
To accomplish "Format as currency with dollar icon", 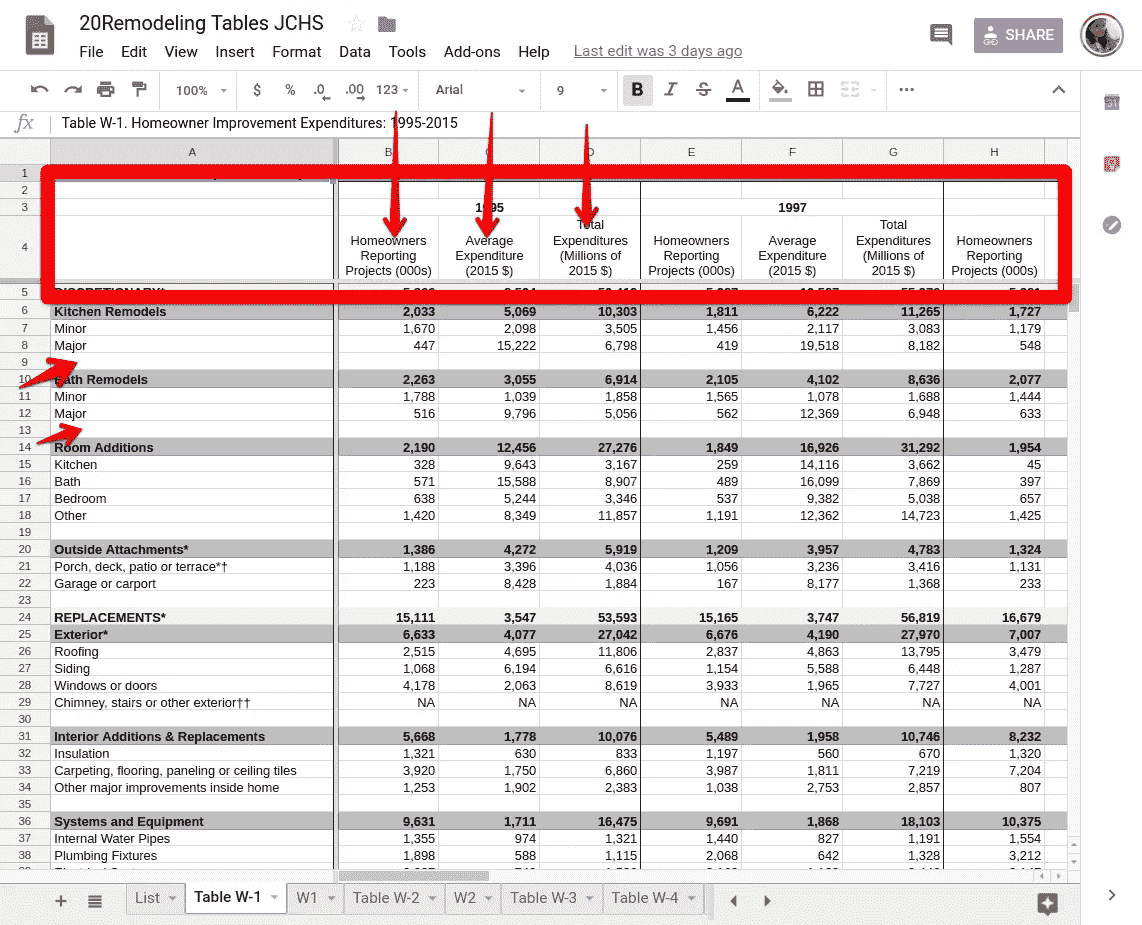I will (256, 90).
